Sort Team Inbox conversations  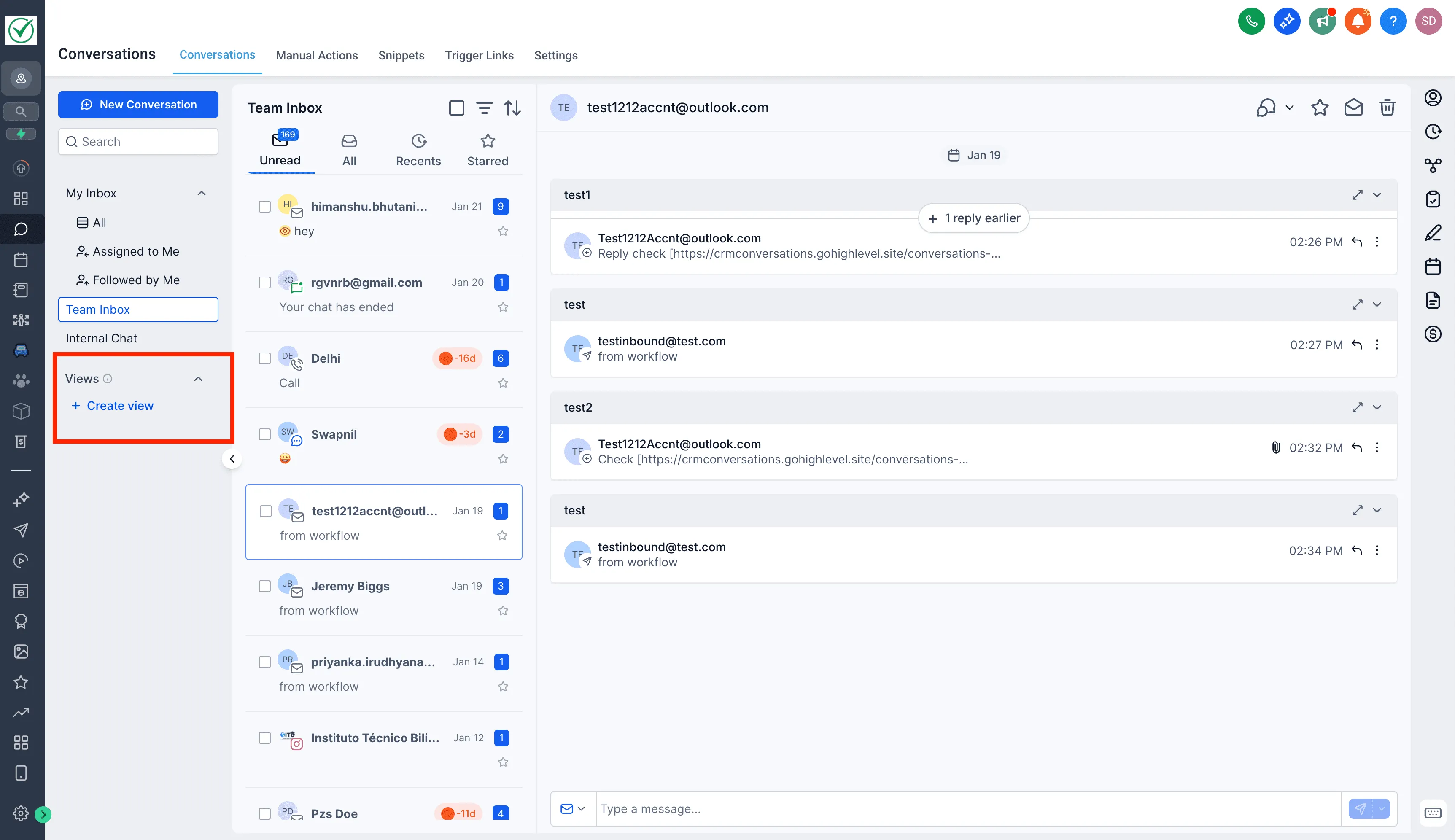coord(513,108)
